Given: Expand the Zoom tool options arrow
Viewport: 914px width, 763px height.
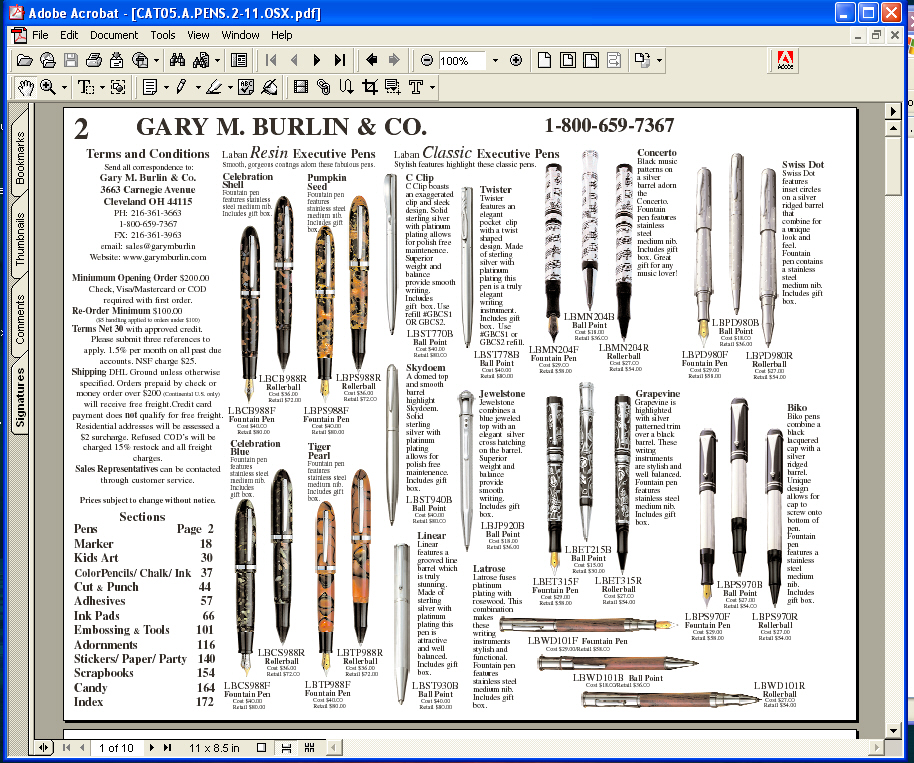Looking at the screenshot, I should pos(64,87).
